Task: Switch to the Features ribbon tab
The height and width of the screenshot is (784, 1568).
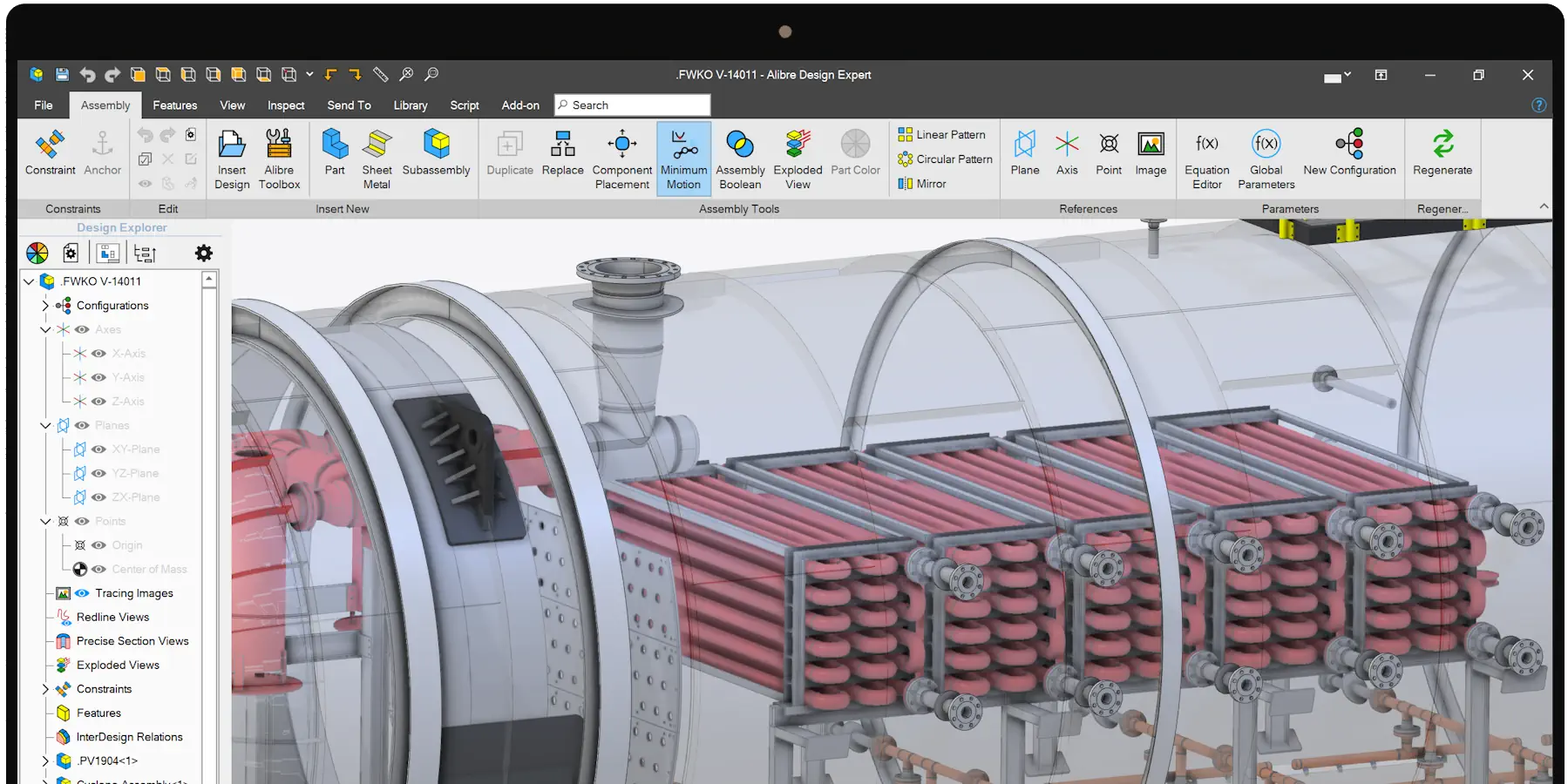Action: click(175, 105)
